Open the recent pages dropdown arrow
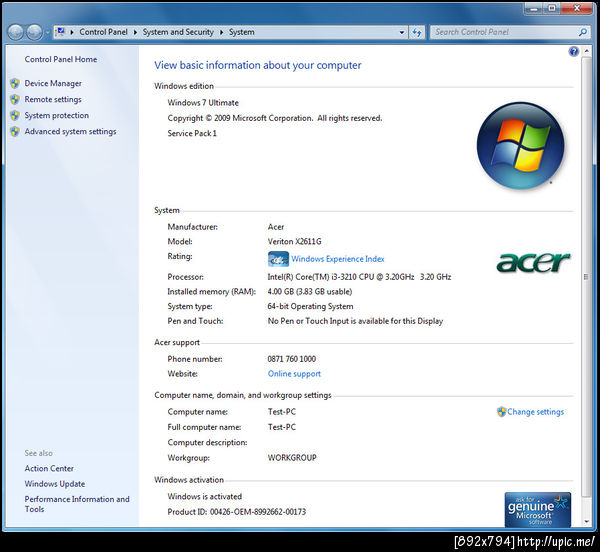The image size is (600, 552). click(47, 33)
